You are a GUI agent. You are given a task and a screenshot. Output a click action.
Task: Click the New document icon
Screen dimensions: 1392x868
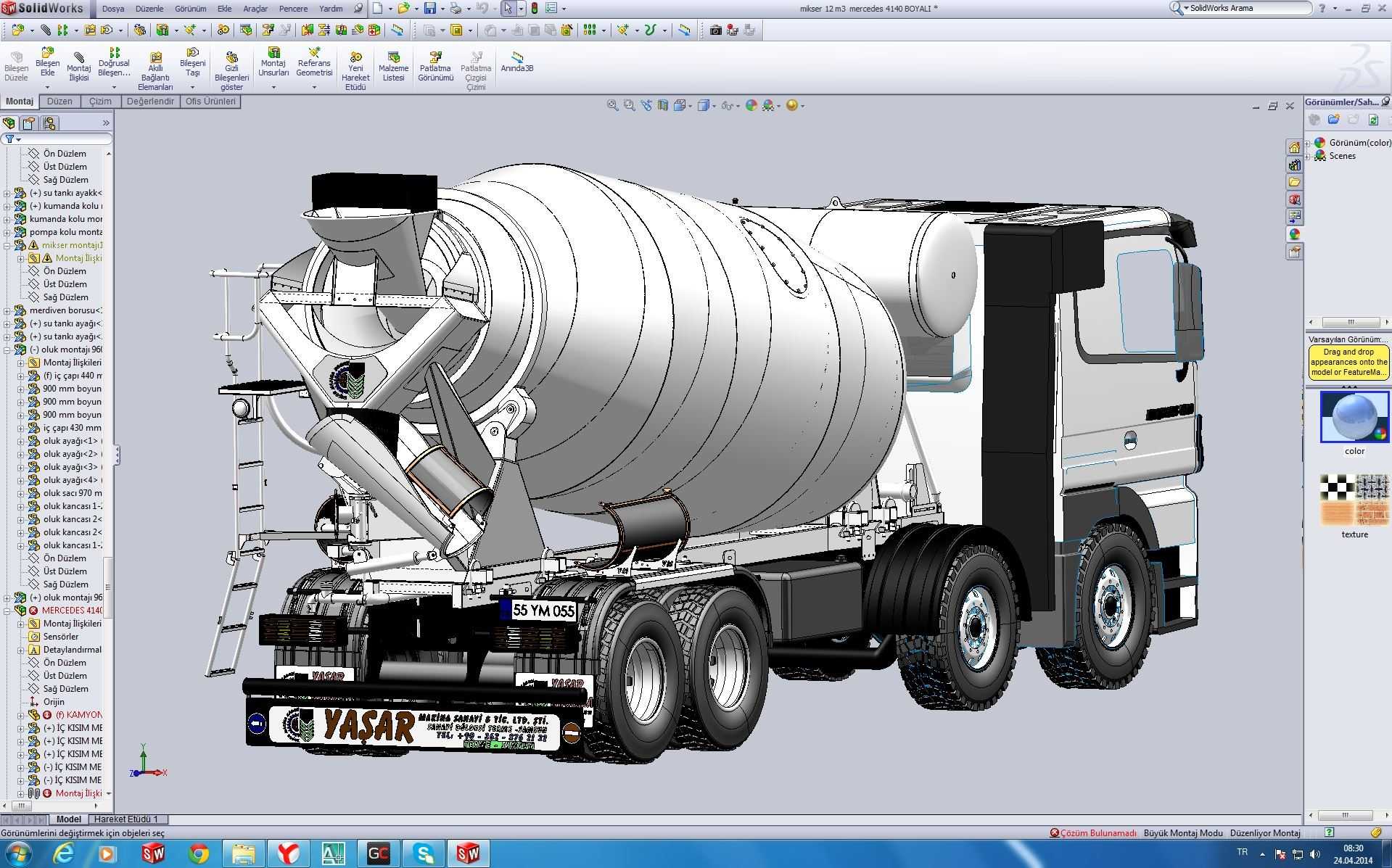378,9
